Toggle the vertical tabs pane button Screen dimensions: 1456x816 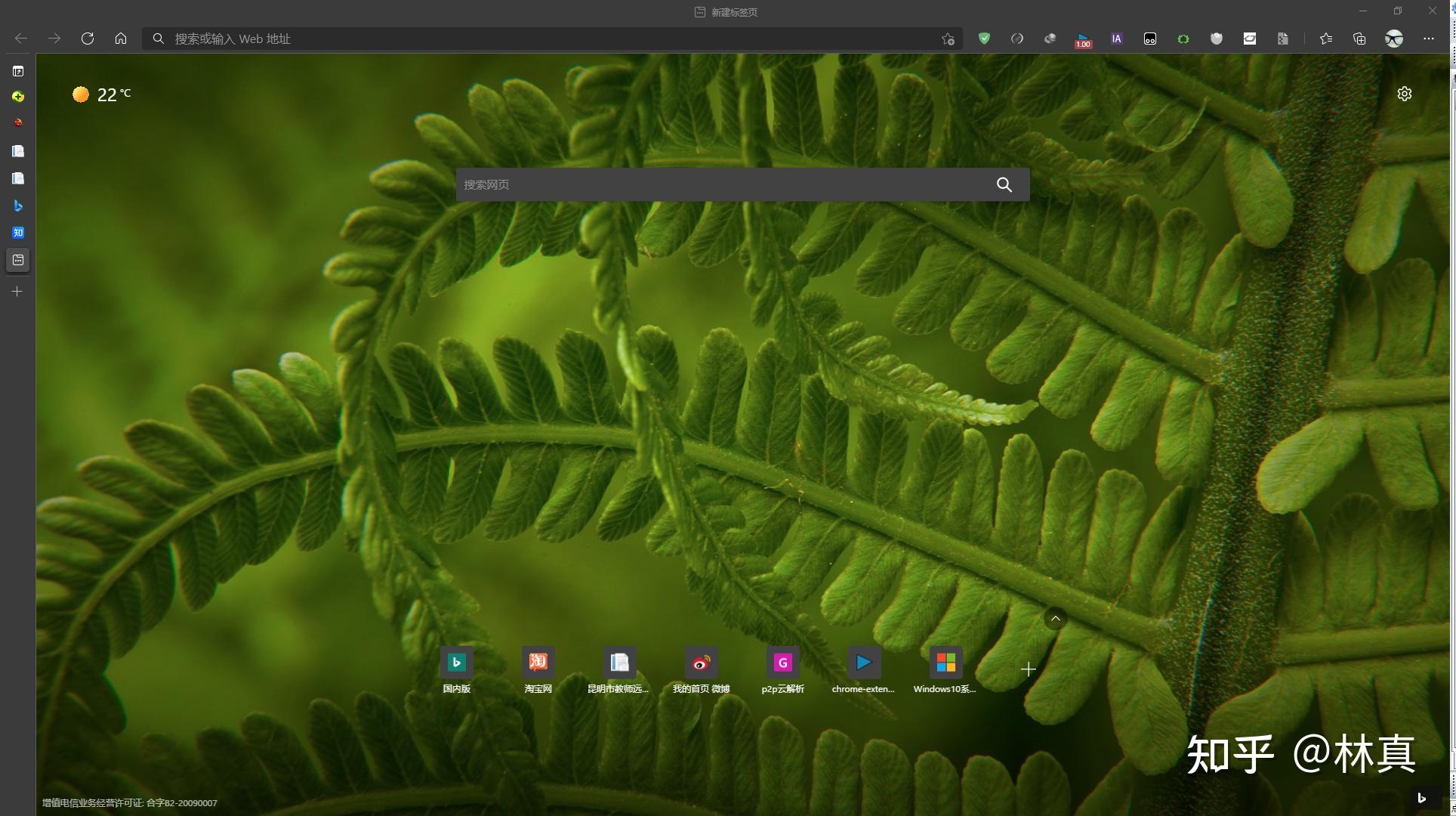coord(18,71)
